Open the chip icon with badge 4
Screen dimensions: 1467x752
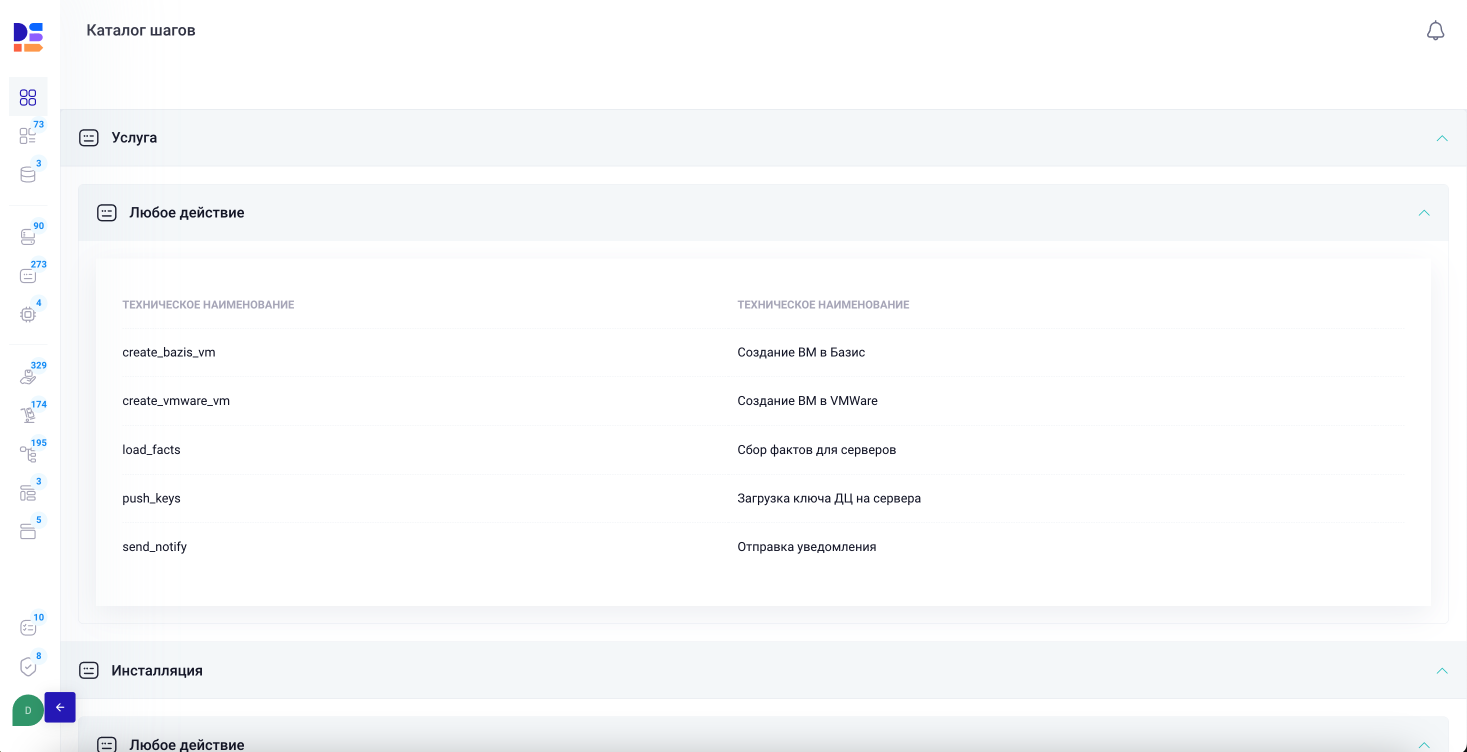tap(28, 314)
